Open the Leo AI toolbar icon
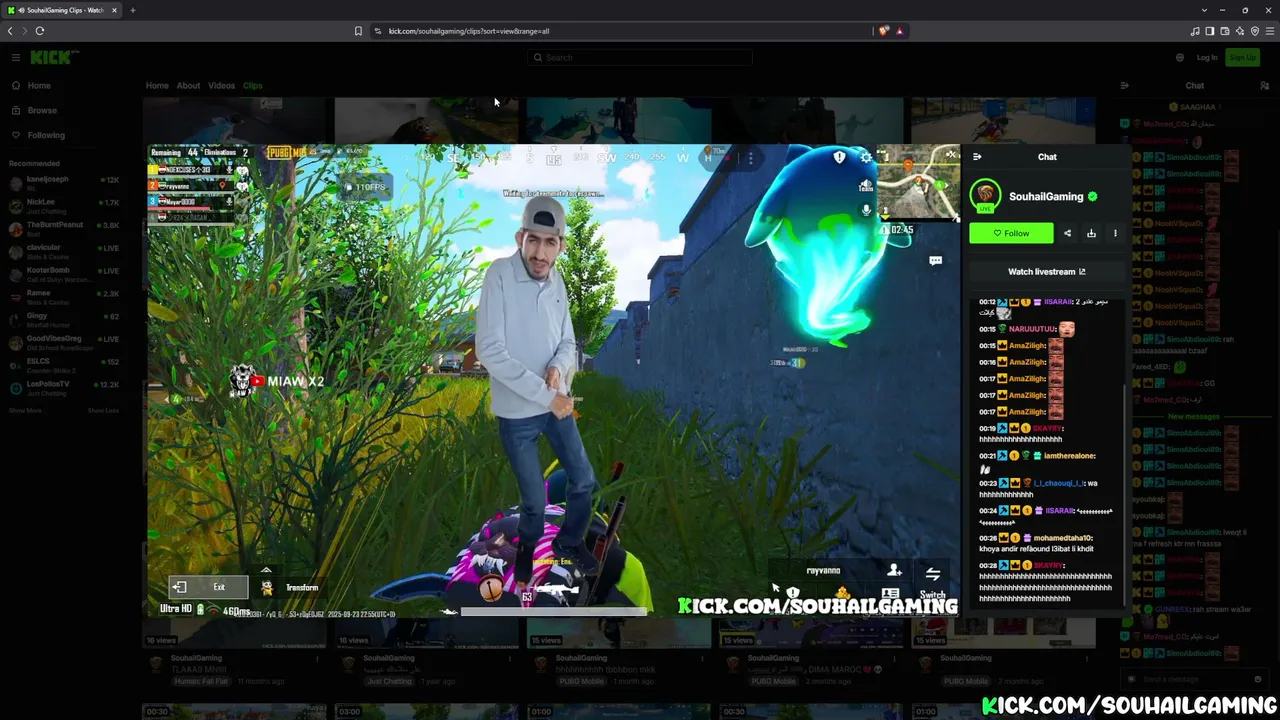 point(1239,31)
